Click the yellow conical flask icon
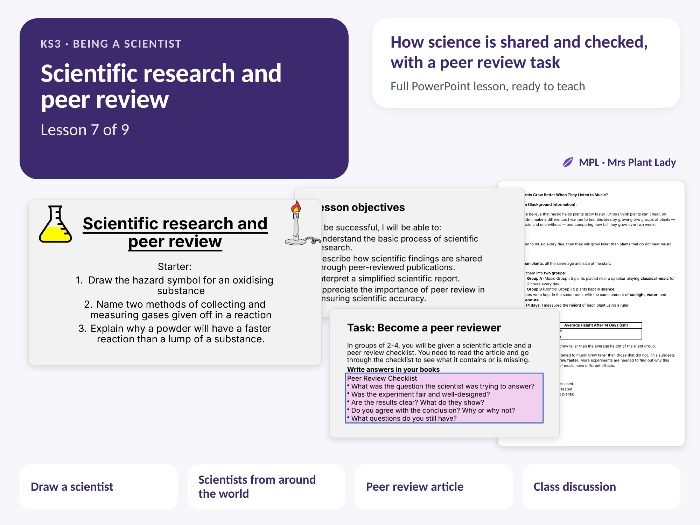The width and height of the screenshot is (700, 525). click(55, 225)
